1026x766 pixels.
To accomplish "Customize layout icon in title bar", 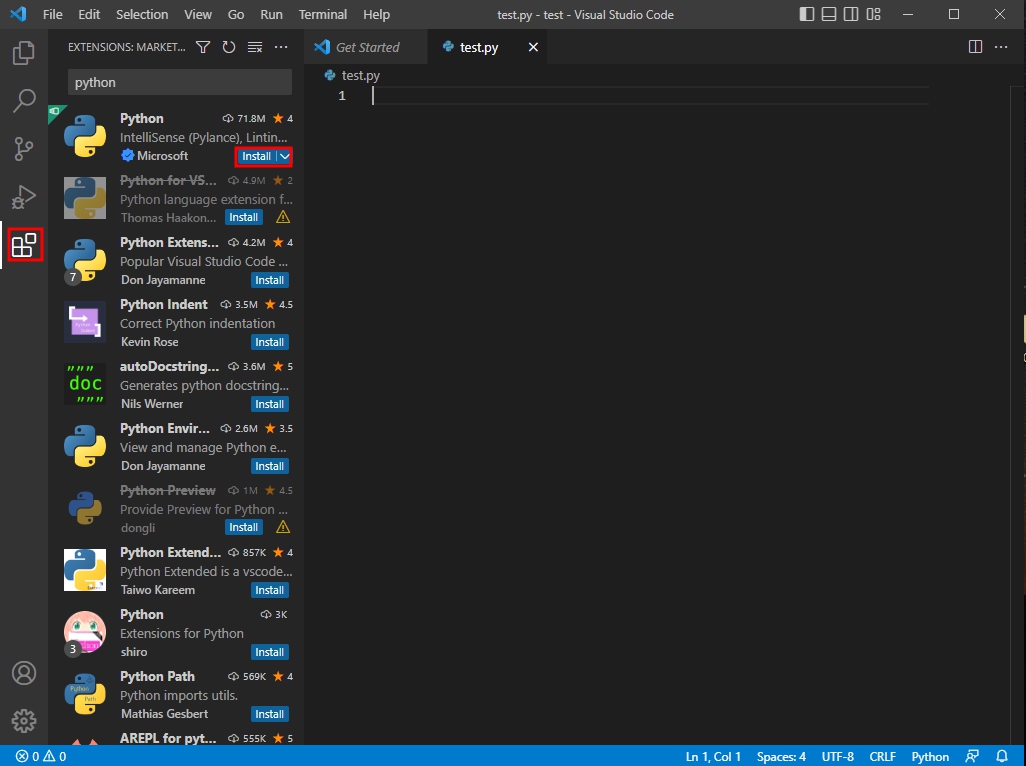I will [874, 14].
